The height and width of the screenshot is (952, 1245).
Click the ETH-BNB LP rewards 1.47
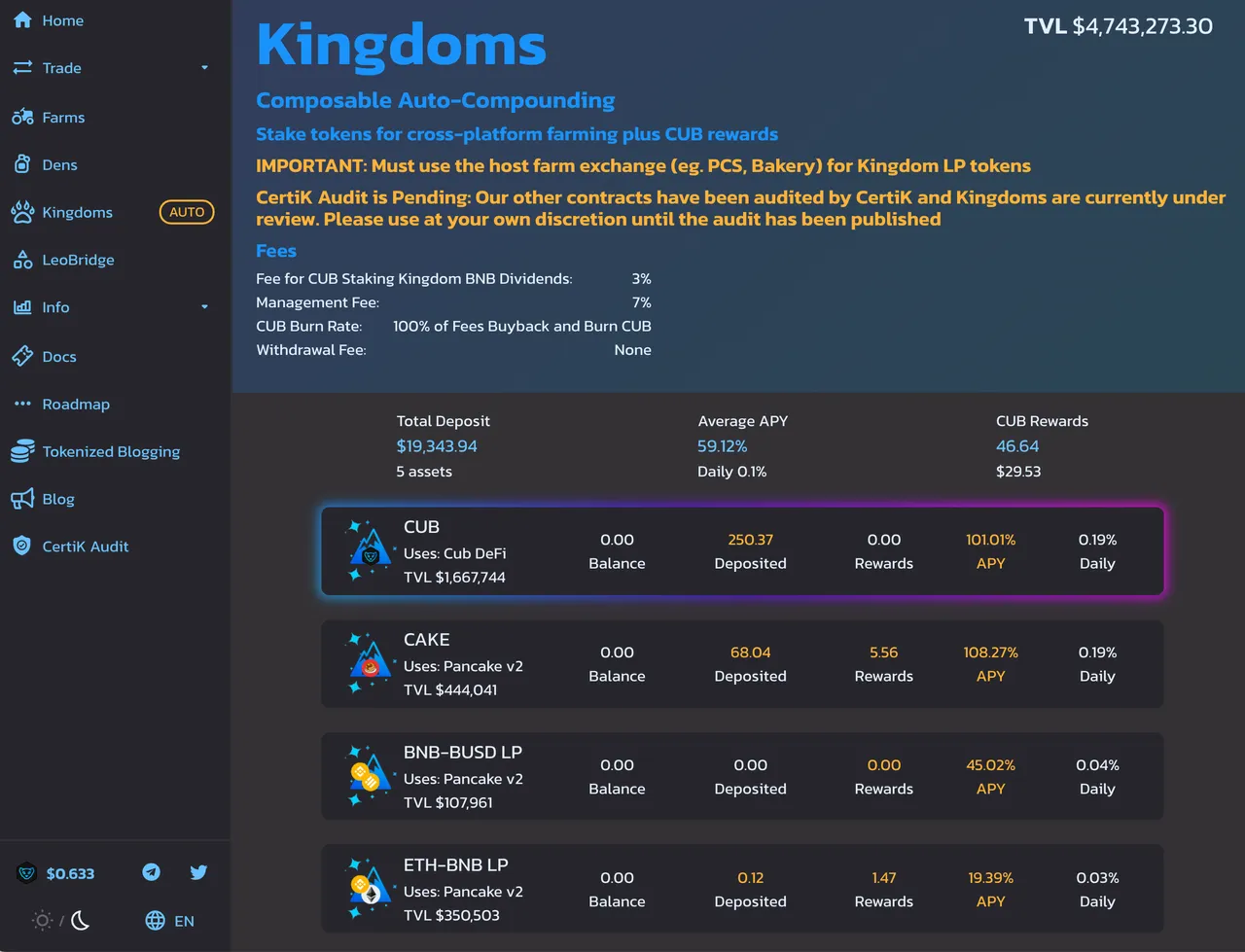[884, 878]
